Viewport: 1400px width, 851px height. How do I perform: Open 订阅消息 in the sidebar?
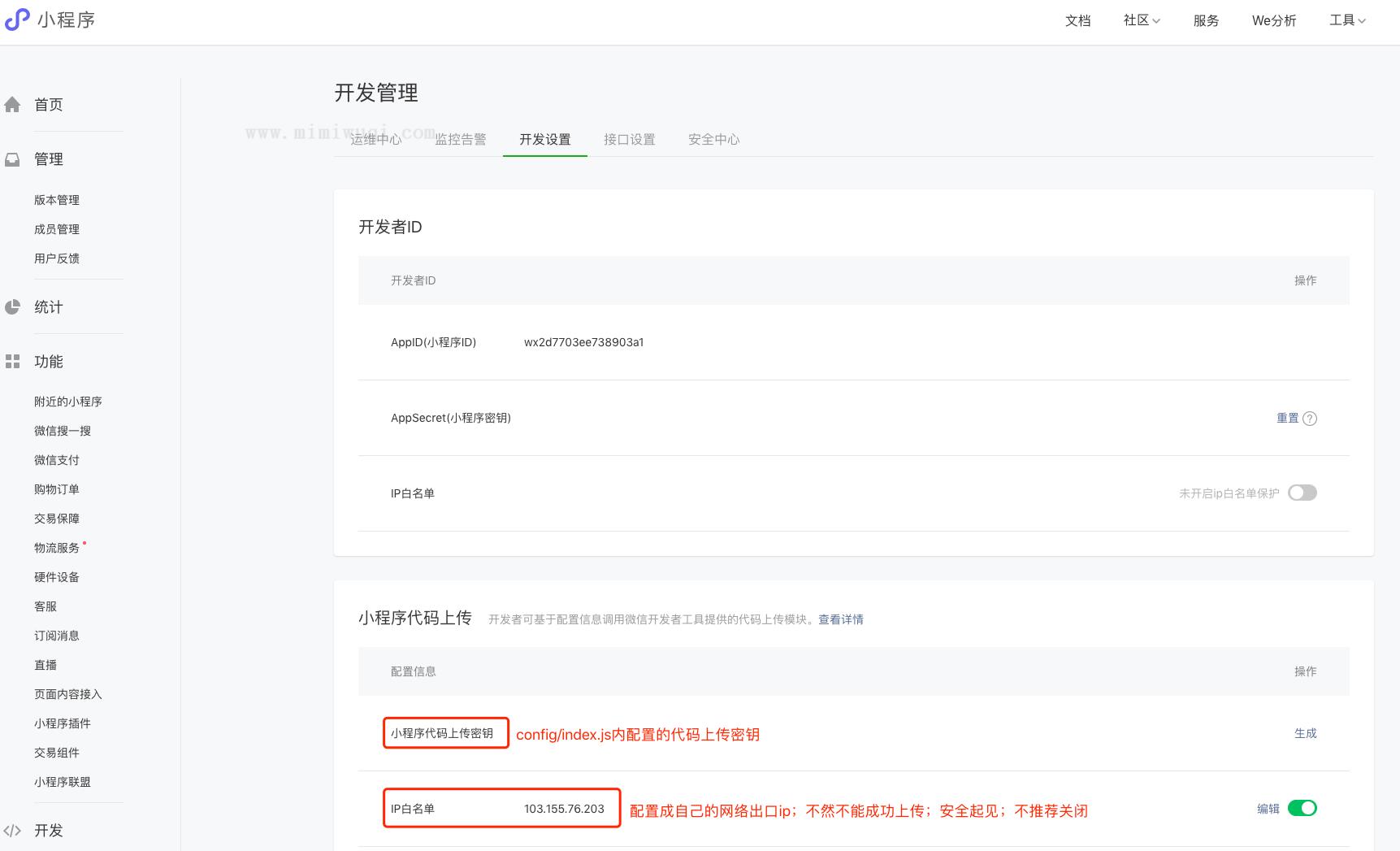(x=57, y=636)
